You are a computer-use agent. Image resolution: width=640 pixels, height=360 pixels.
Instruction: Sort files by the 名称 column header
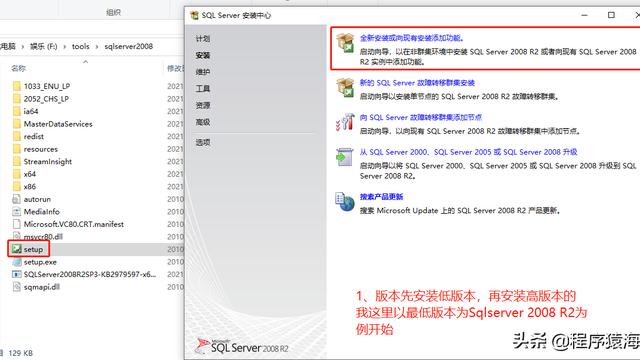(18, 68)
